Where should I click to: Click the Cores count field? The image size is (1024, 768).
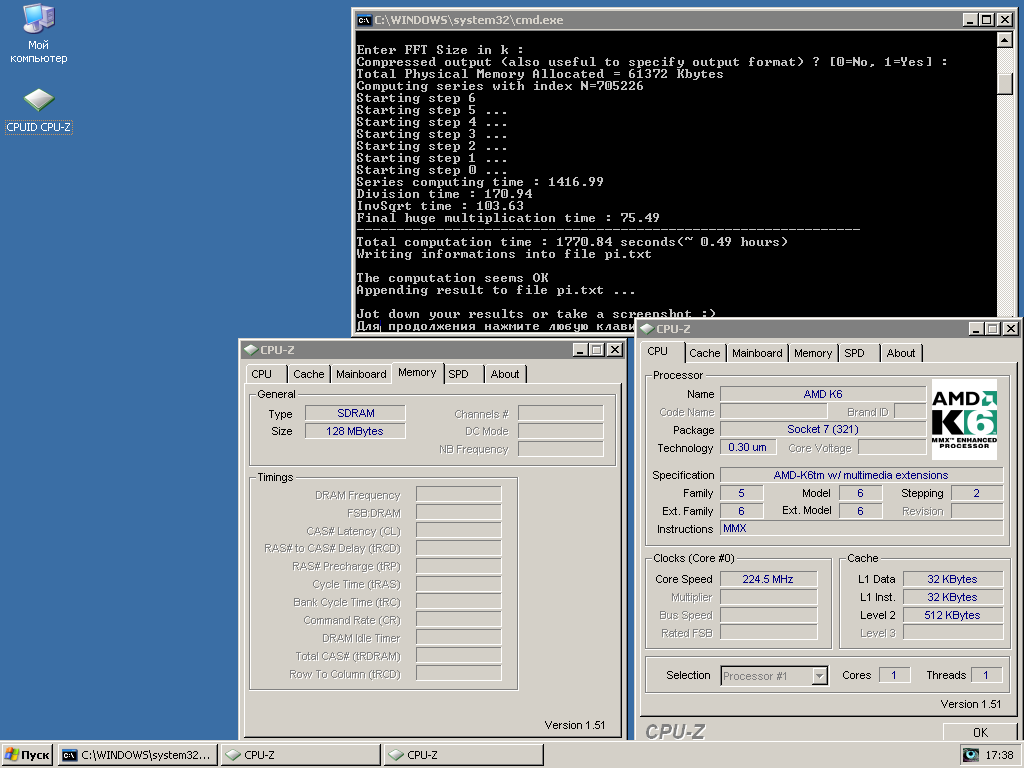[894, 675]
